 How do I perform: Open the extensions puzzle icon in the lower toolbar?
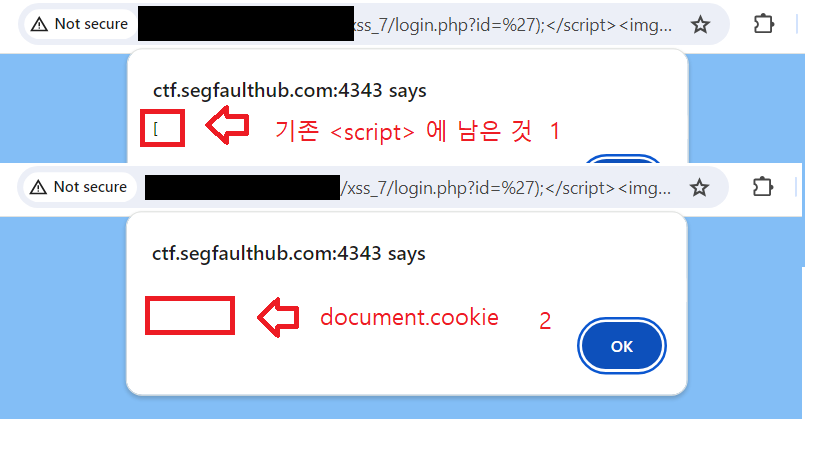pyautogui.click(x=762, y=187)
